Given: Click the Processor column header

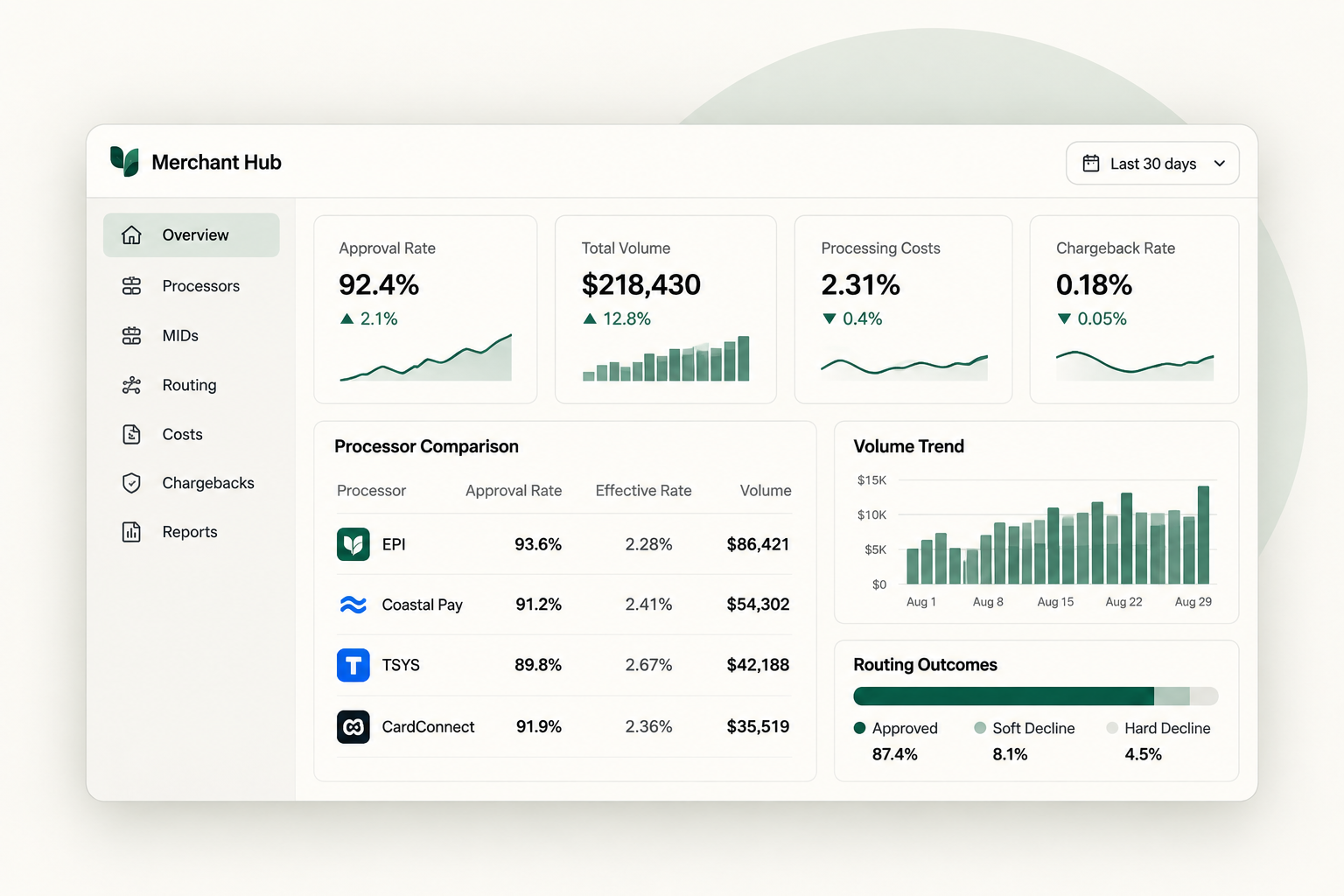Looking at the screenshot, I should pyautogui.click(x=371, y=491).
